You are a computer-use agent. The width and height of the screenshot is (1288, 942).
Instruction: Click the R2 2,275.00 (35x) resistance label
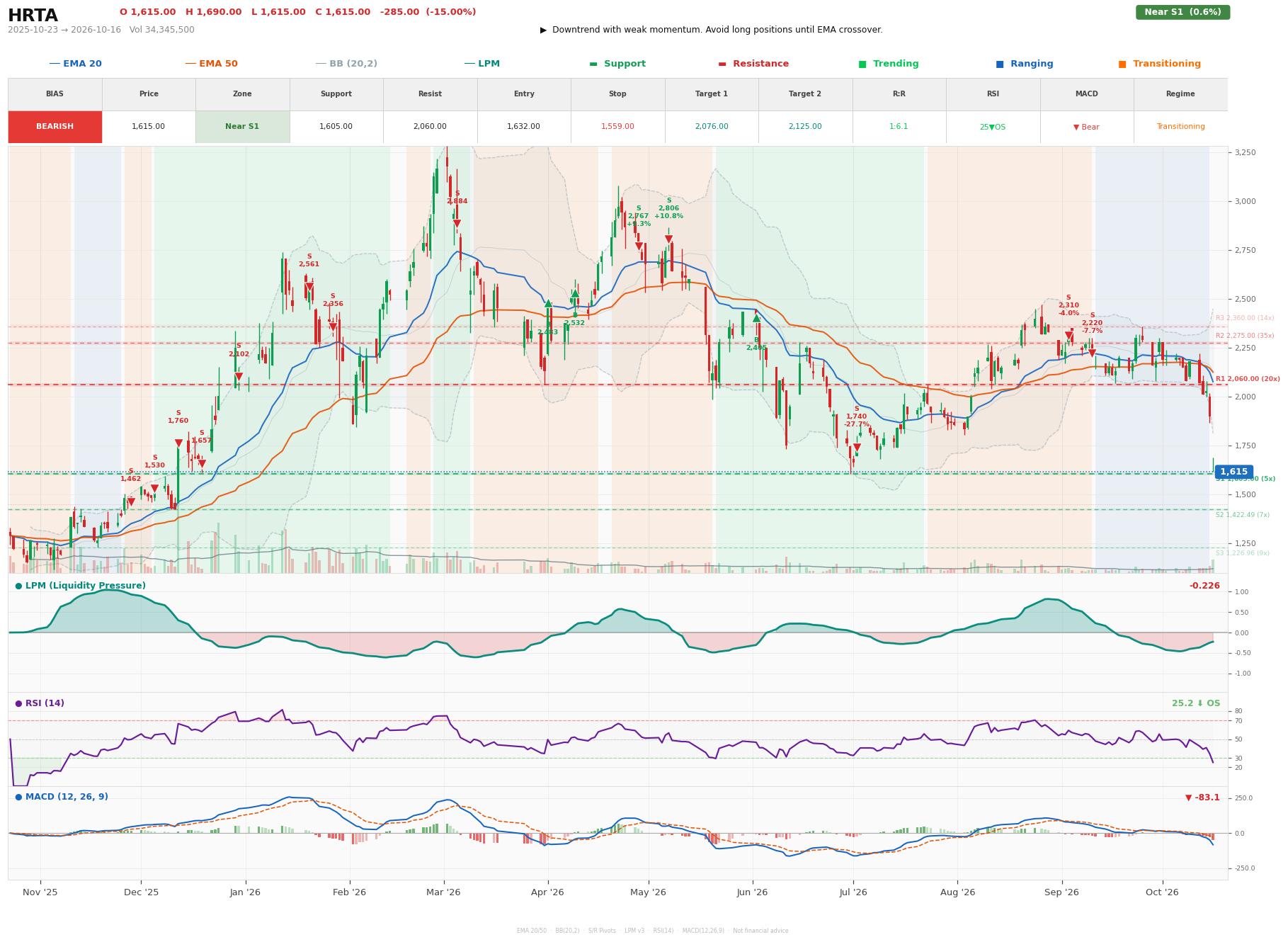(1244, 336)
